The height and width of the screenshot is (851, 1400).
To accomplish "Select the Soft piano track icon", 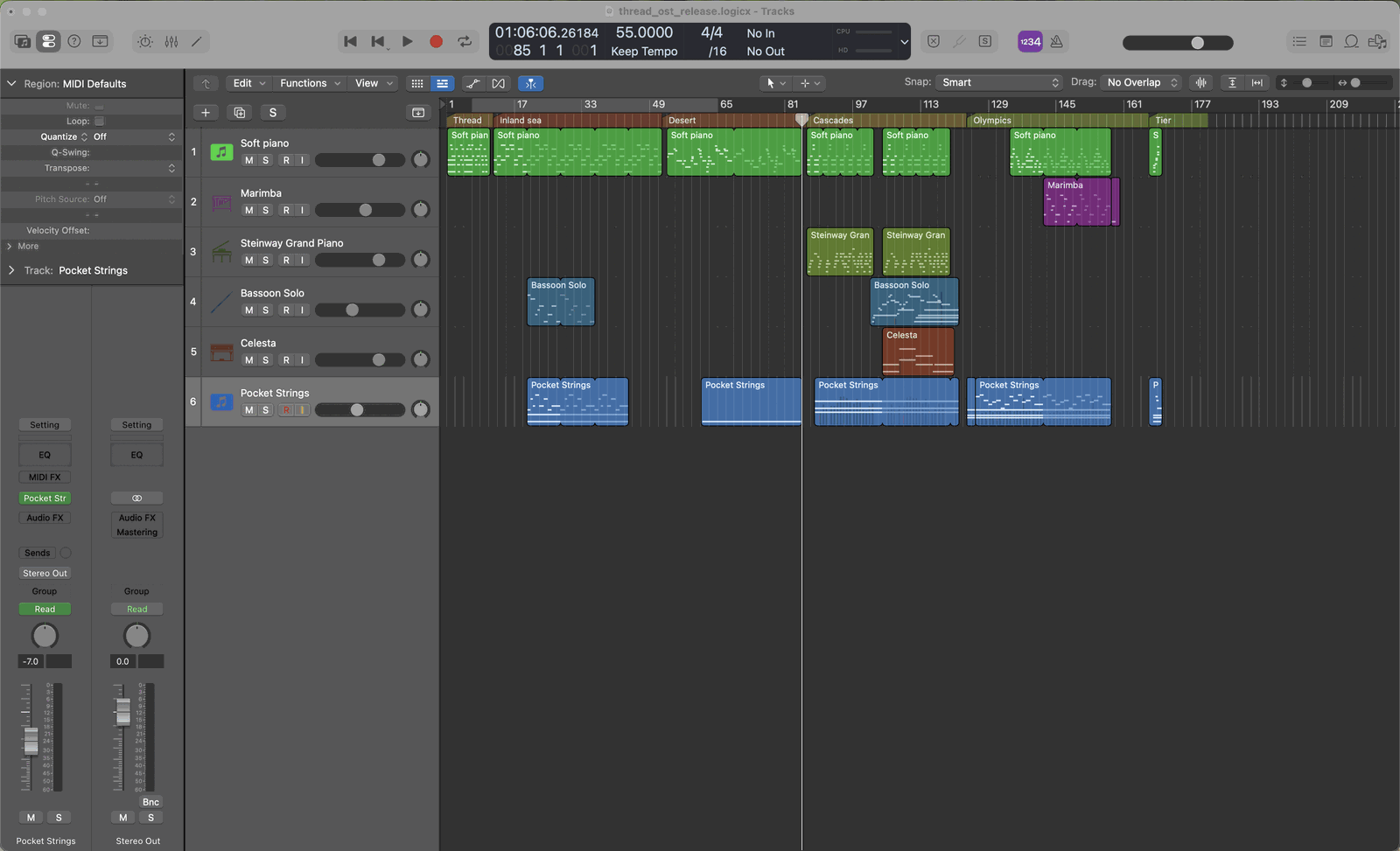I will [x=221, y=152].
